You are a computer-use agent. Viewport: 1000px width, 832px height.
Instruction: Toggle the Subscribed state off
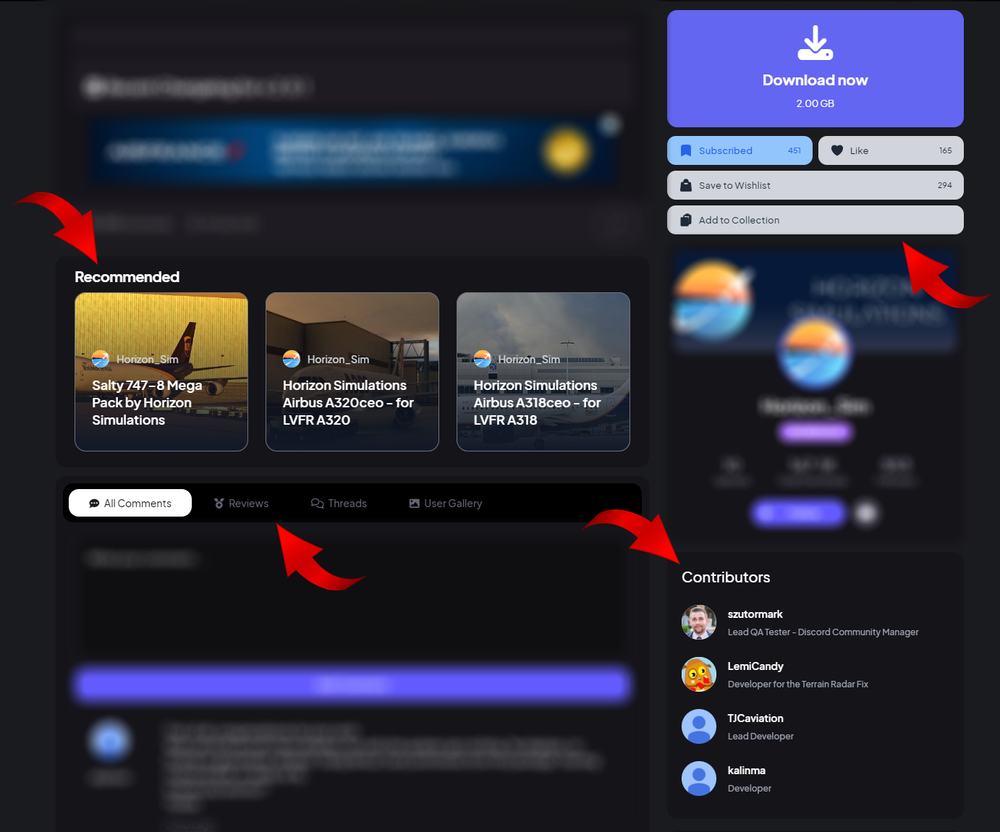click(739, 150)
